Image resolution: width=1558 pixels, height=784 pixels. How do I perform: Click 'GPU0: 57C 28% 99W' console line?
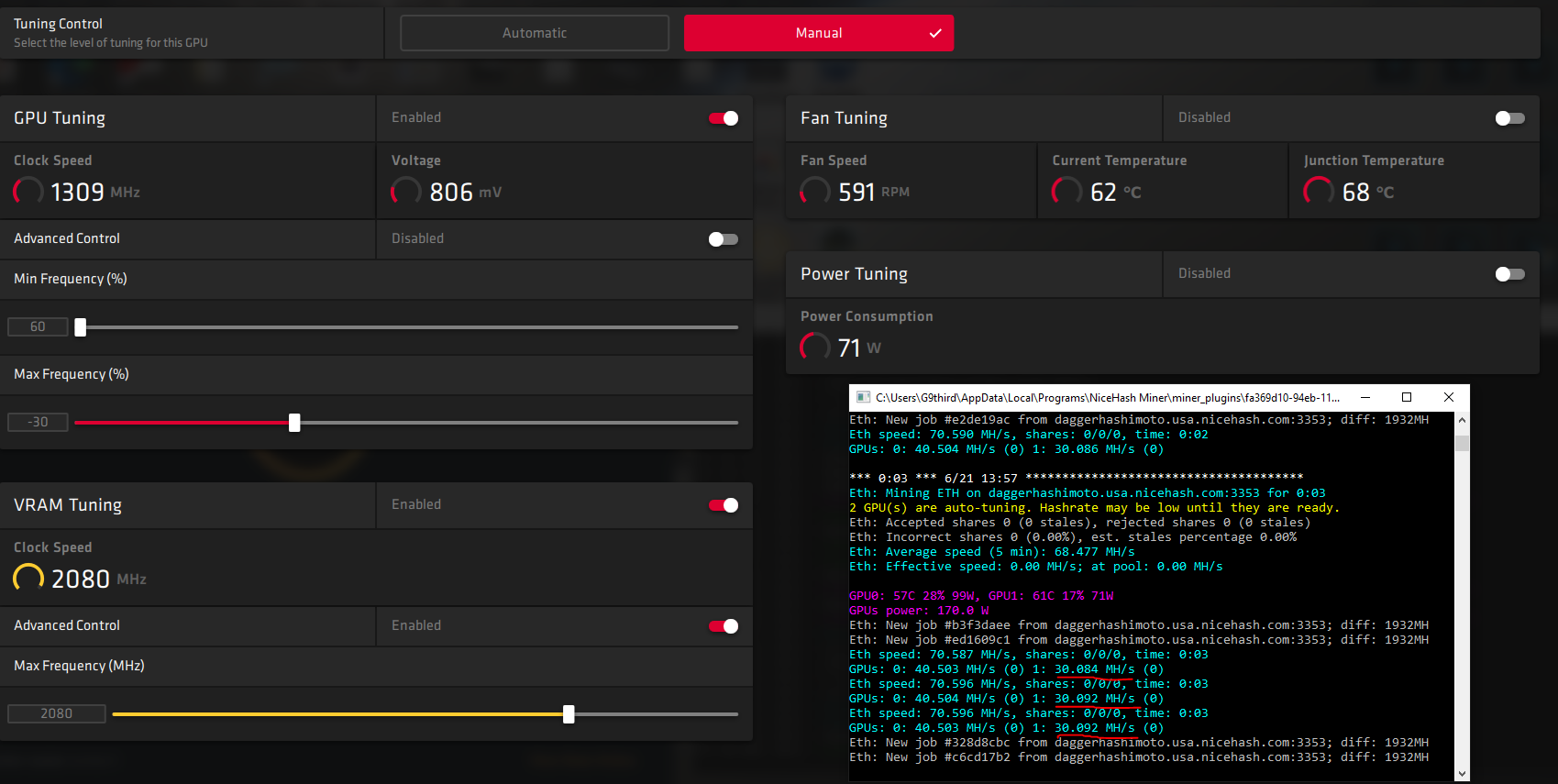pyautogui.click(x=981, y=596)
